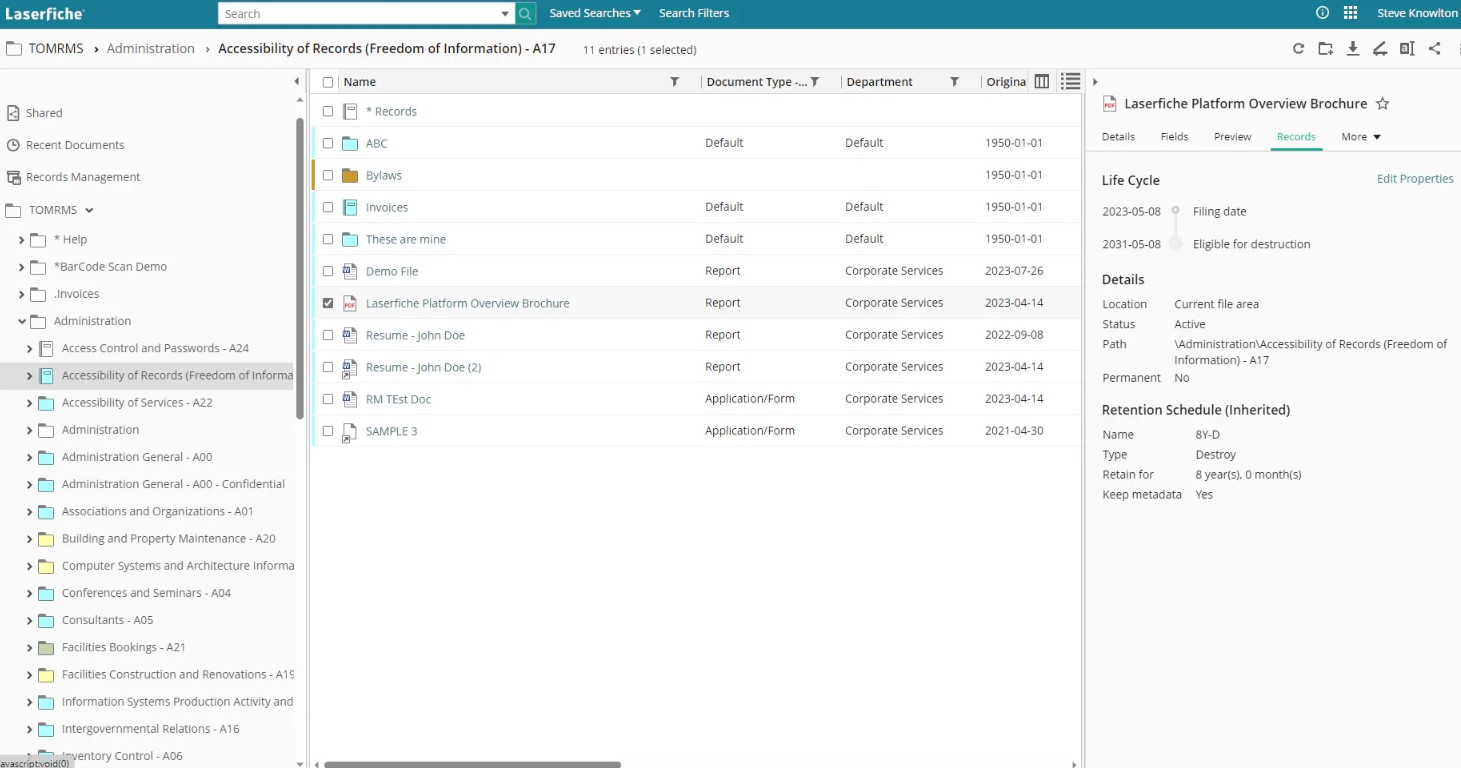Open the app launcher grid icon
The image size is (1461, 768).
coord(1350,13)
